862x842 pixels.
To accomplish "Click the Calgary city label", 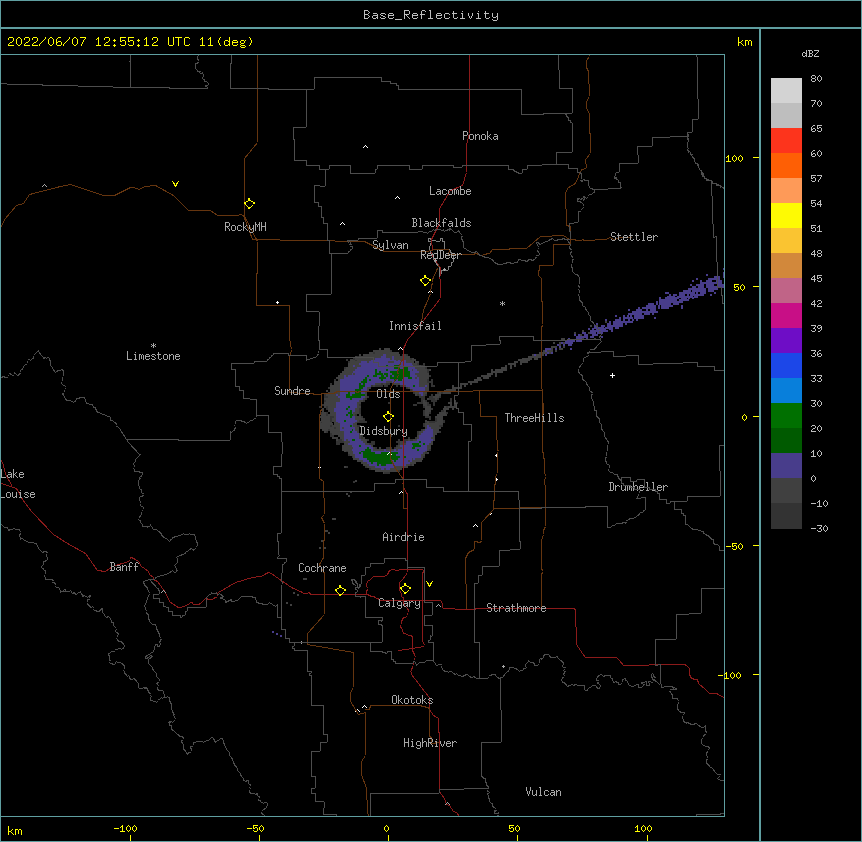I will (x=399, y=603).
